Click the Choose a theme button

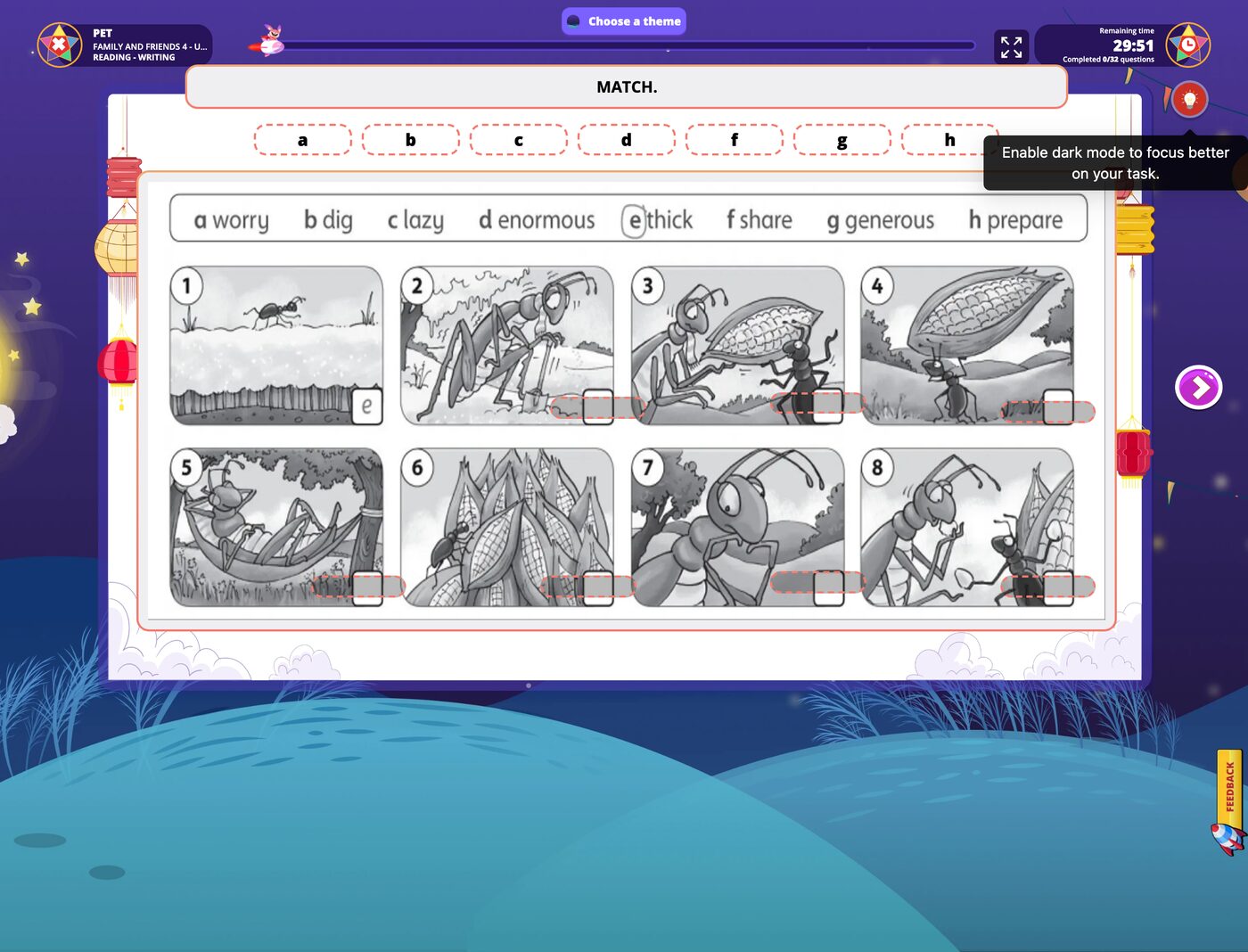(624, 21)
